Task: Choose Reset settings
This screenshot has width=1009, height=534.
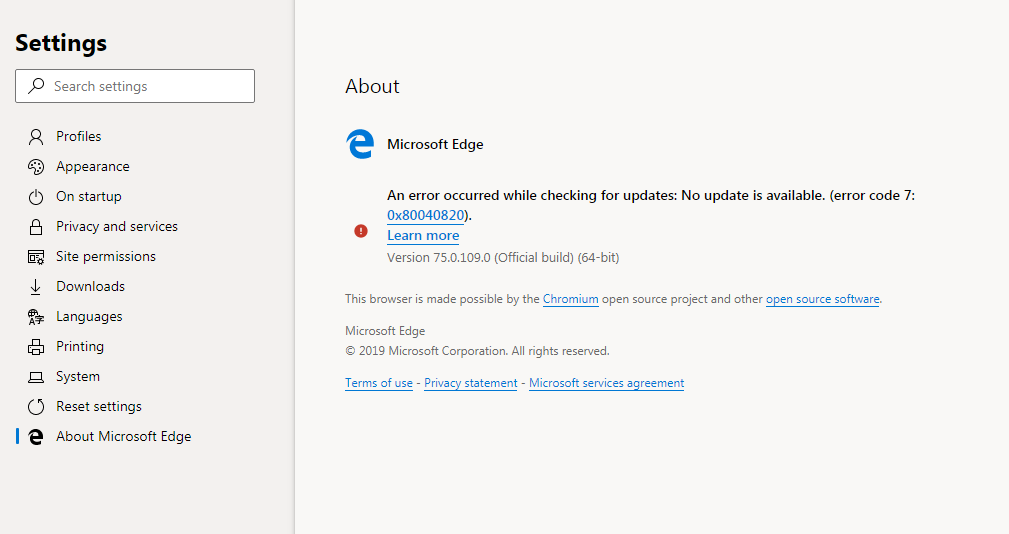Action: (x=98, y=407)
